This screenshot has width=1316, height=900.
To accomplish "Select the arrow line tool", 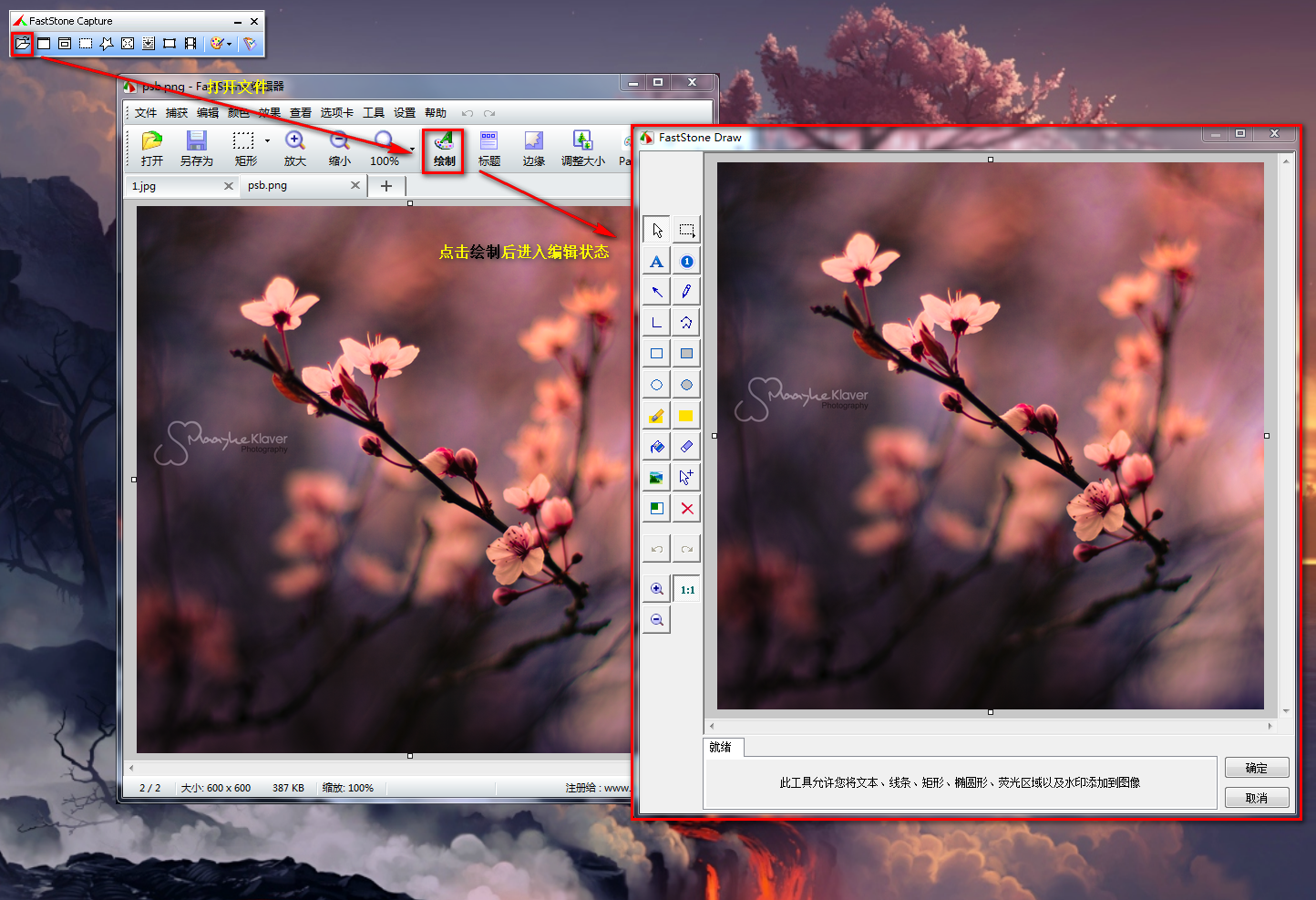I will click(x=657, y=292).
